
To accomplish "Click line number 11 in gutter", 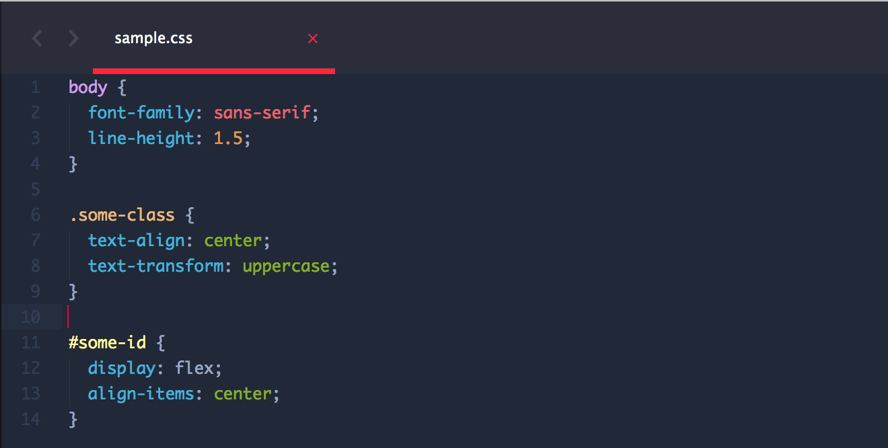I will click(x=31, y=342).
